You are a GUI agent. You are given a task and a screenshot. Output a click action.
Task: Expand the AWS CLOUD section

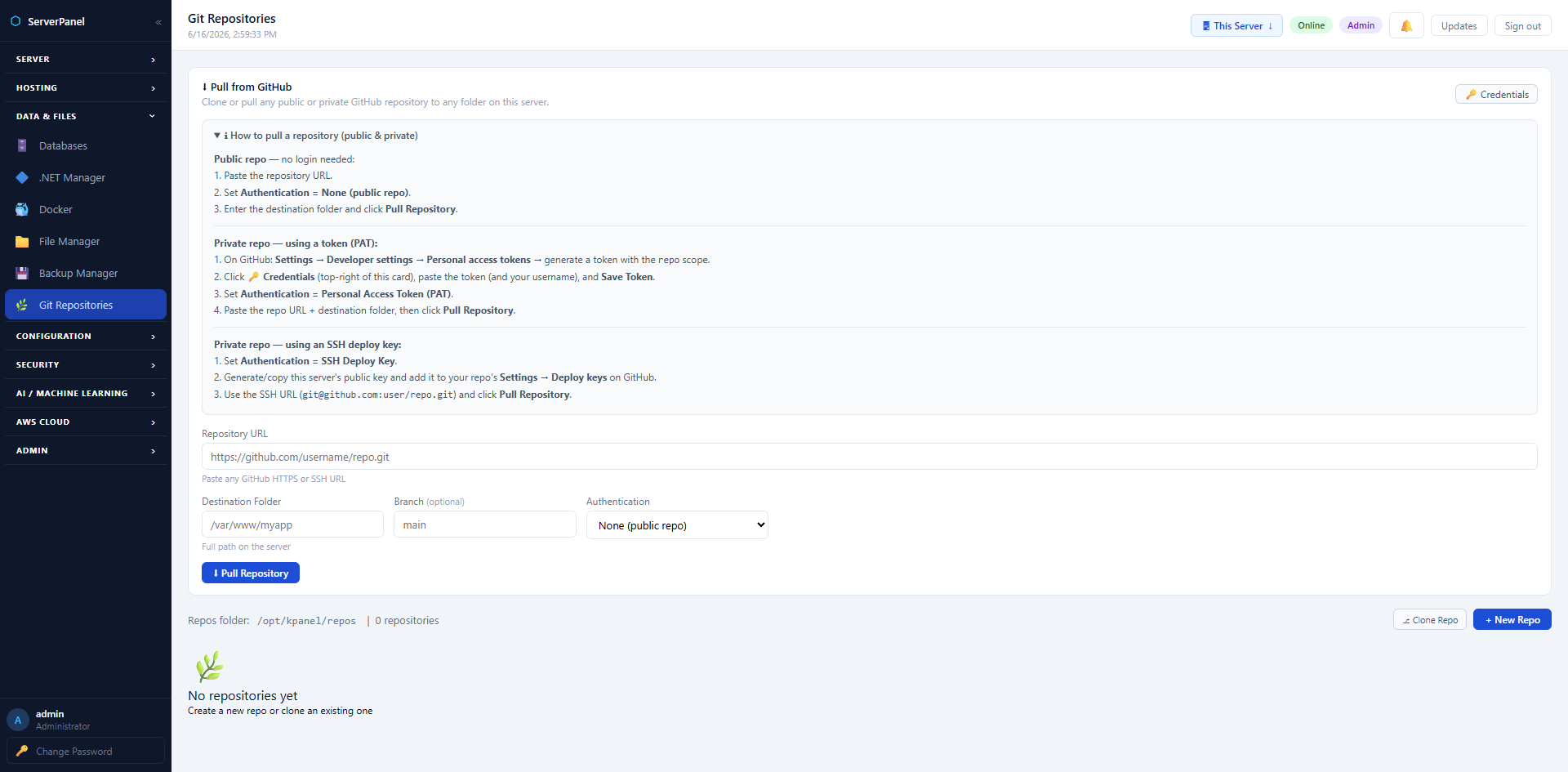point(86,422)
